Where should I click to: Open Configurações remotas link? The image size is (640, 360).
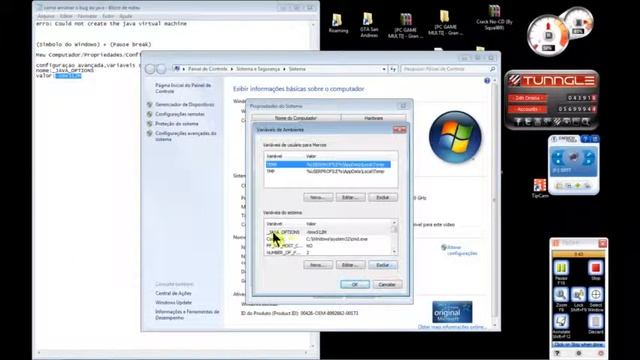coord(180,114)
